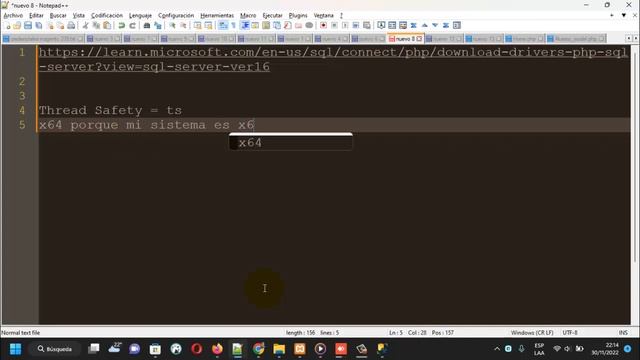The width and height of the screenshot is (640, 360).
Task: Click the Zoom In toolbar icon
Action: 173,26
